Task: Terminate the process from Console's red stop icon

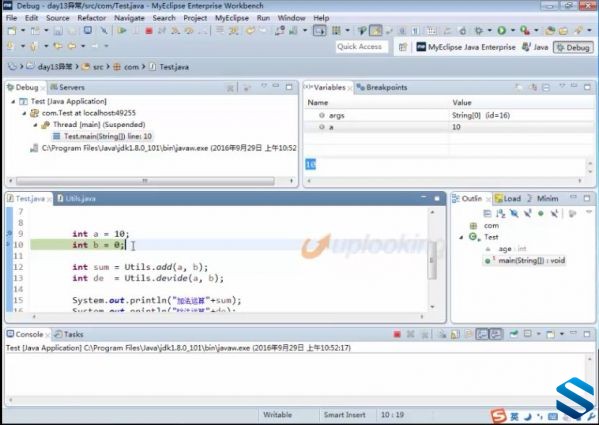Action: (x=397, y=335)
